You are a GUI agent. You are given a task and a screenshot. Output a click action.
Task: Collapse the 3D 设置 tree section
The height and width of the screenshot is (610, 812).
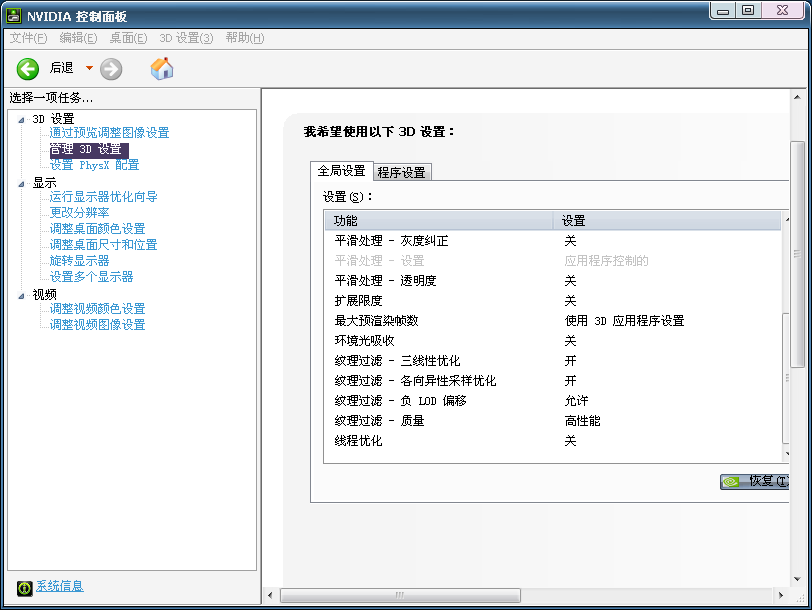click(x=22, y=117)
